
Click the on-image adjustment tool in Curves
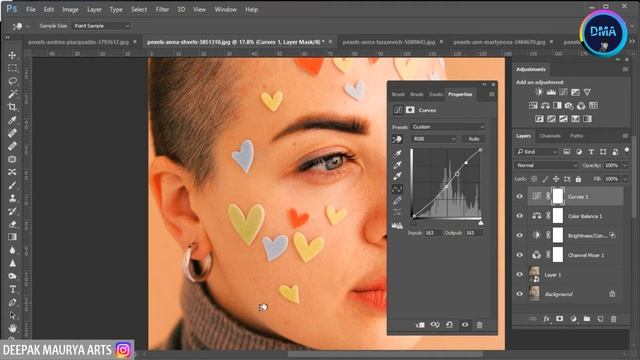coord(397,140)
